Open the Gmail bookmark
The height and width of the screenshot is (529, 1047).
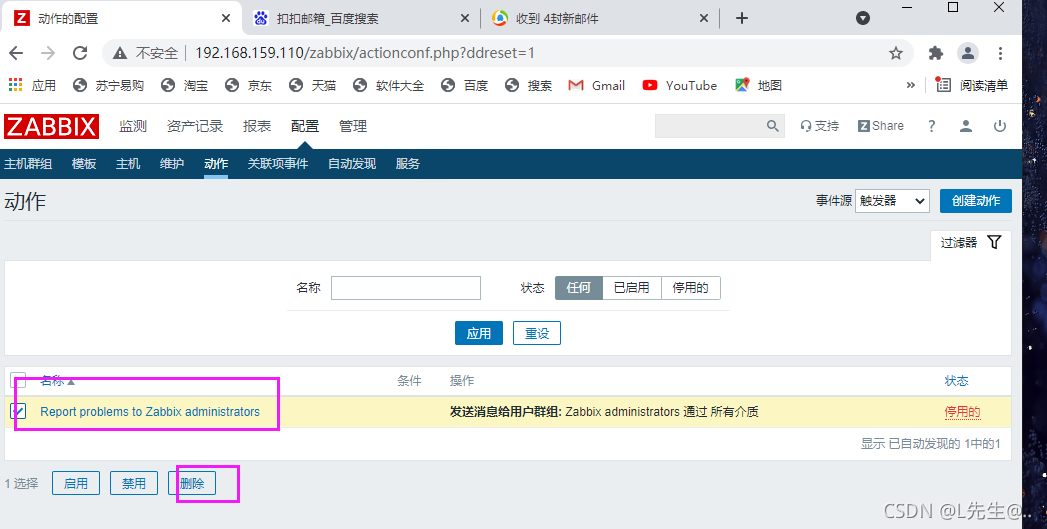(596, 85)
